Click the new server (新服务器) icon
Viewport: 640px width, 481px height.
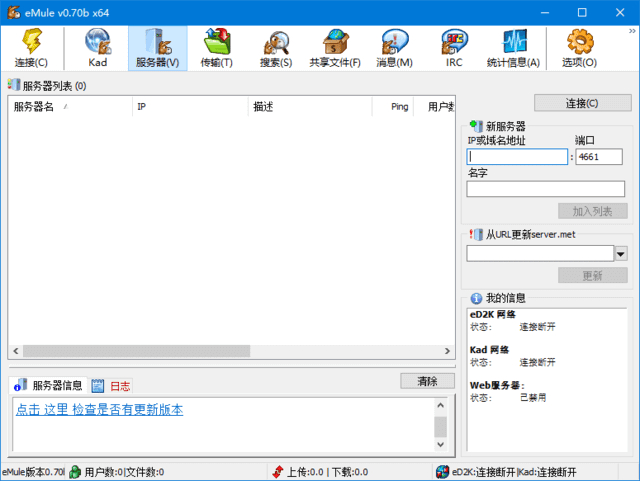point(476,125)
